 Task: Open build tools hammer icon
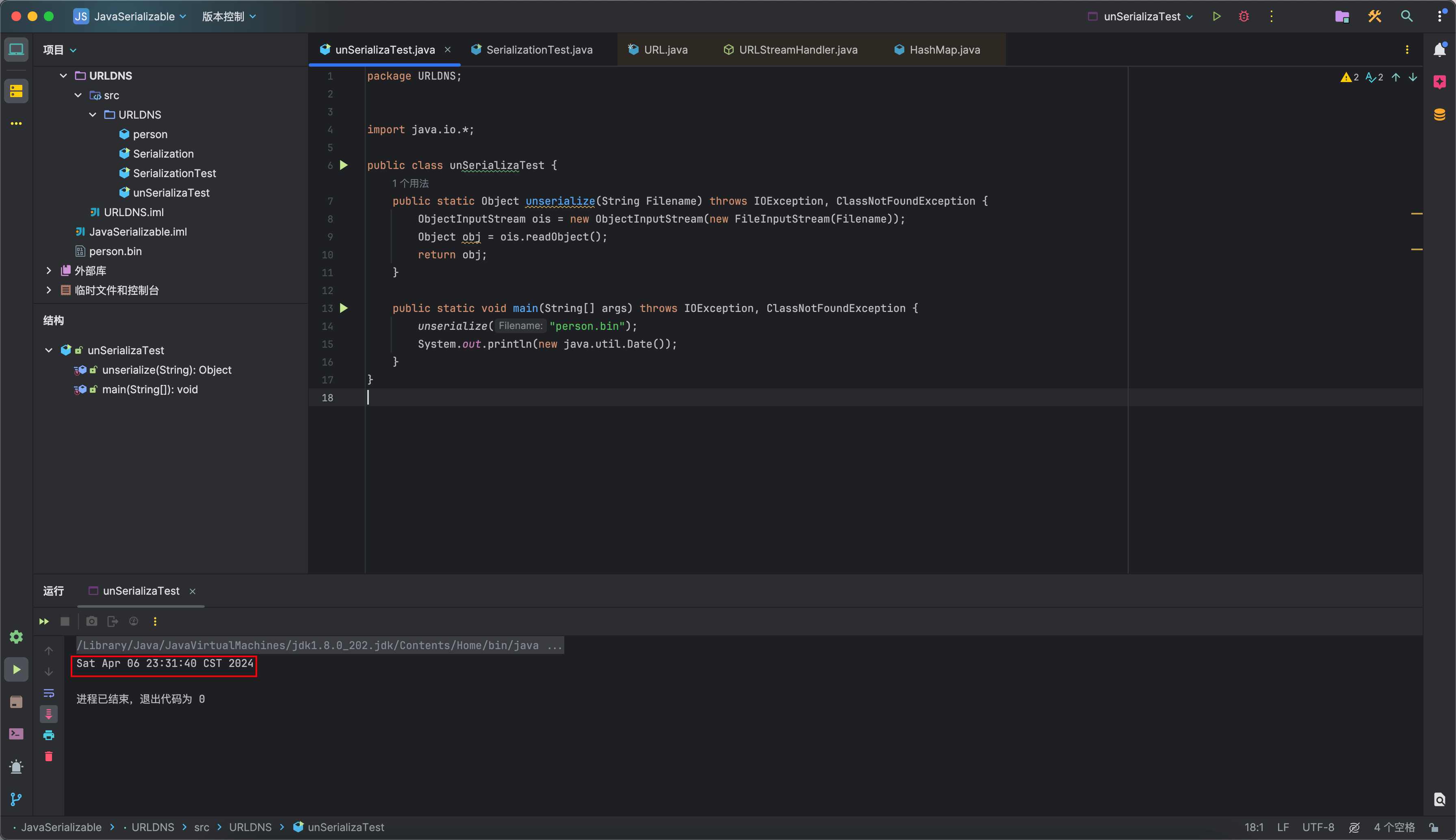[1375, 16]
